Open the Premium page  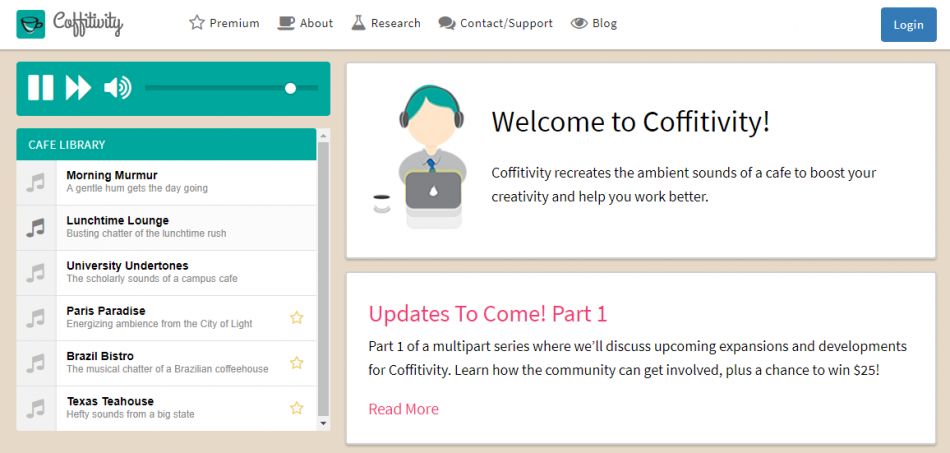tap(224, 23)
